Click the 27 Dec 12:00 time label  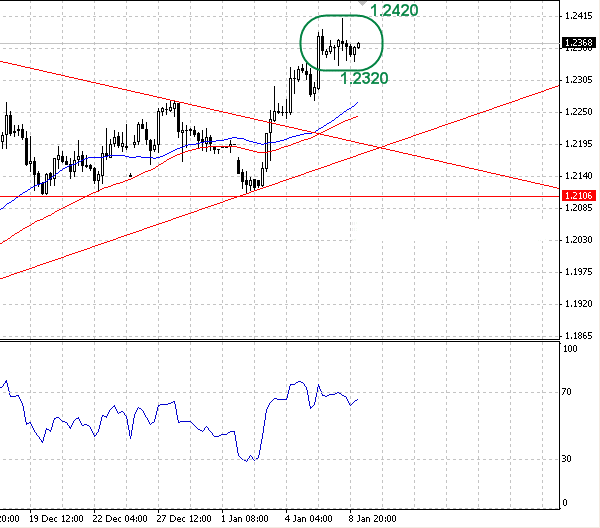click(x=184, y=519)
